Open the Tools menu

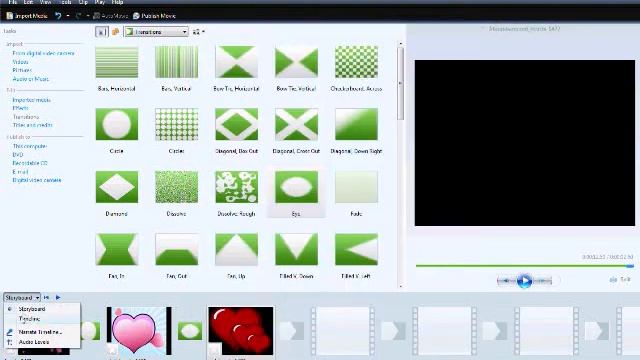65,2
